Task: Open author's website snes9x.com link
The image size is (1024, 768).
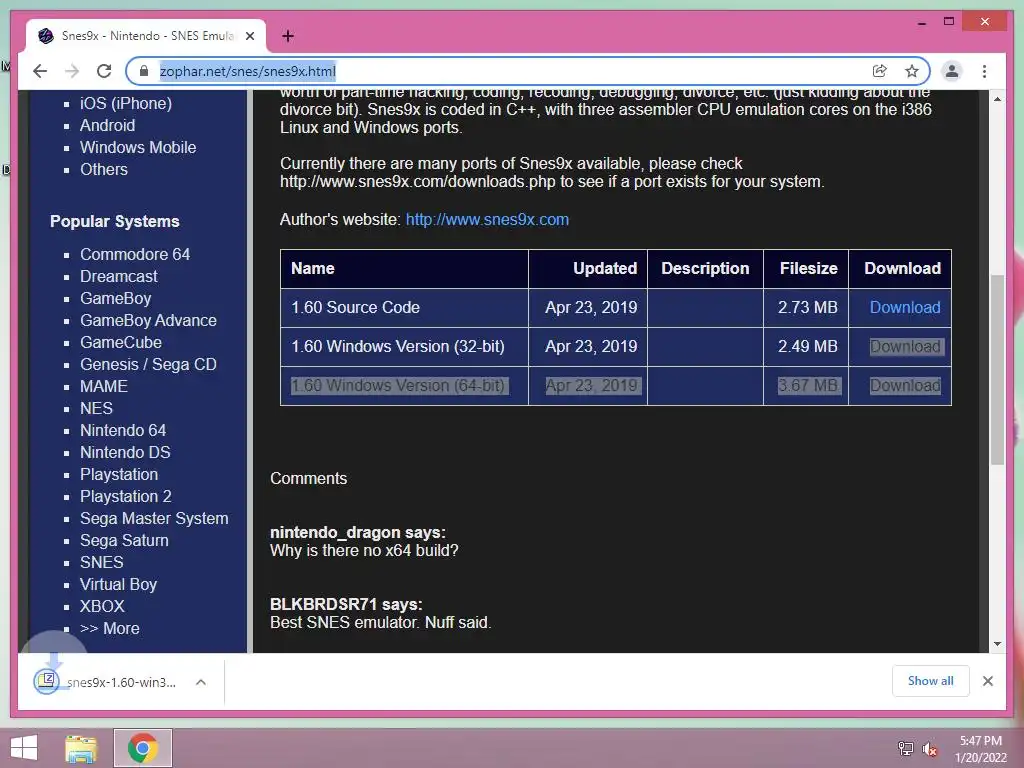Action: (x=487, y=219)
